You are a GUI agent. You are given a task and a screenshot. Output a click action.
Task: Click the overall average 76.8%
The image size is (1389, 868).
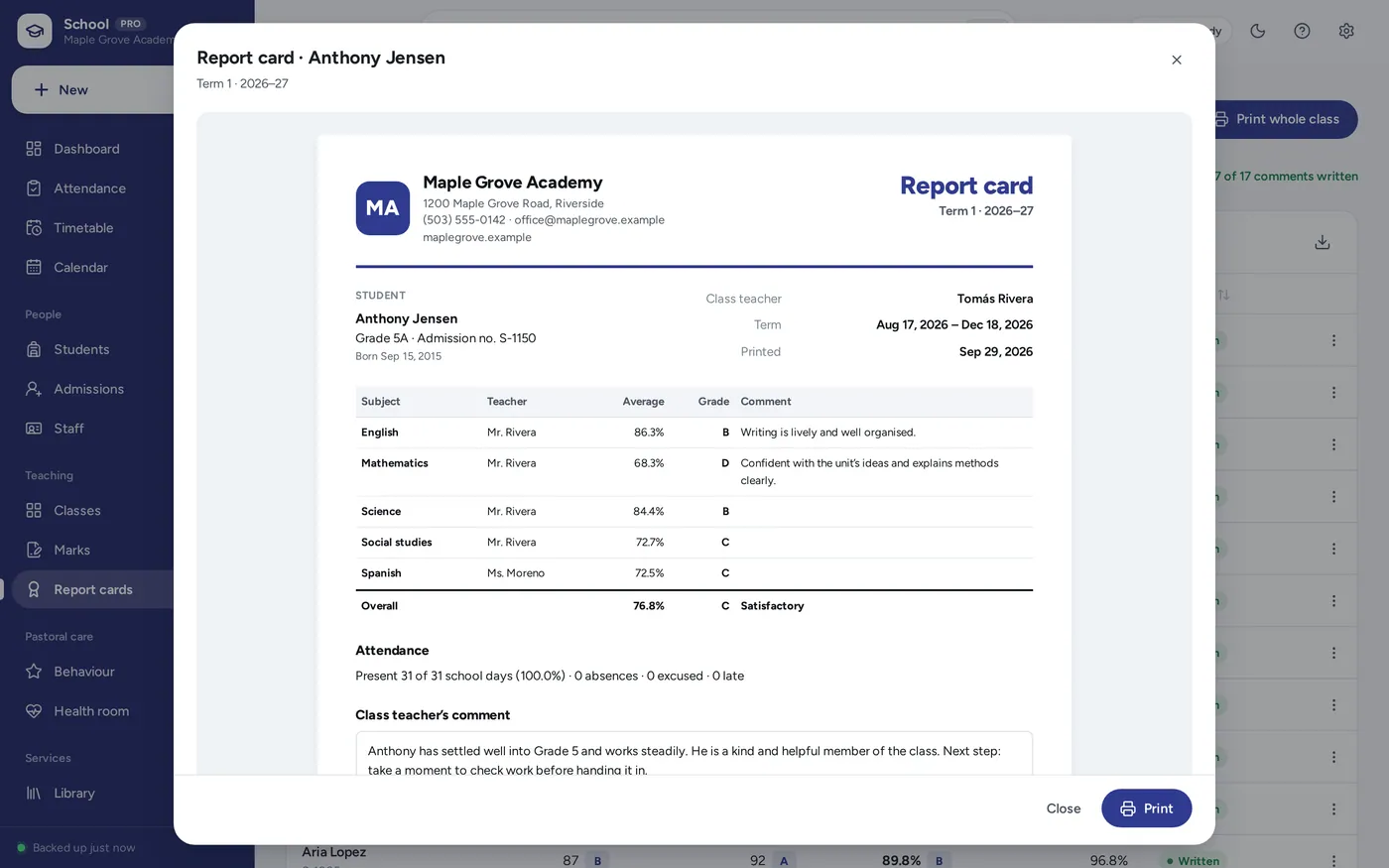[x=649, y=606]
